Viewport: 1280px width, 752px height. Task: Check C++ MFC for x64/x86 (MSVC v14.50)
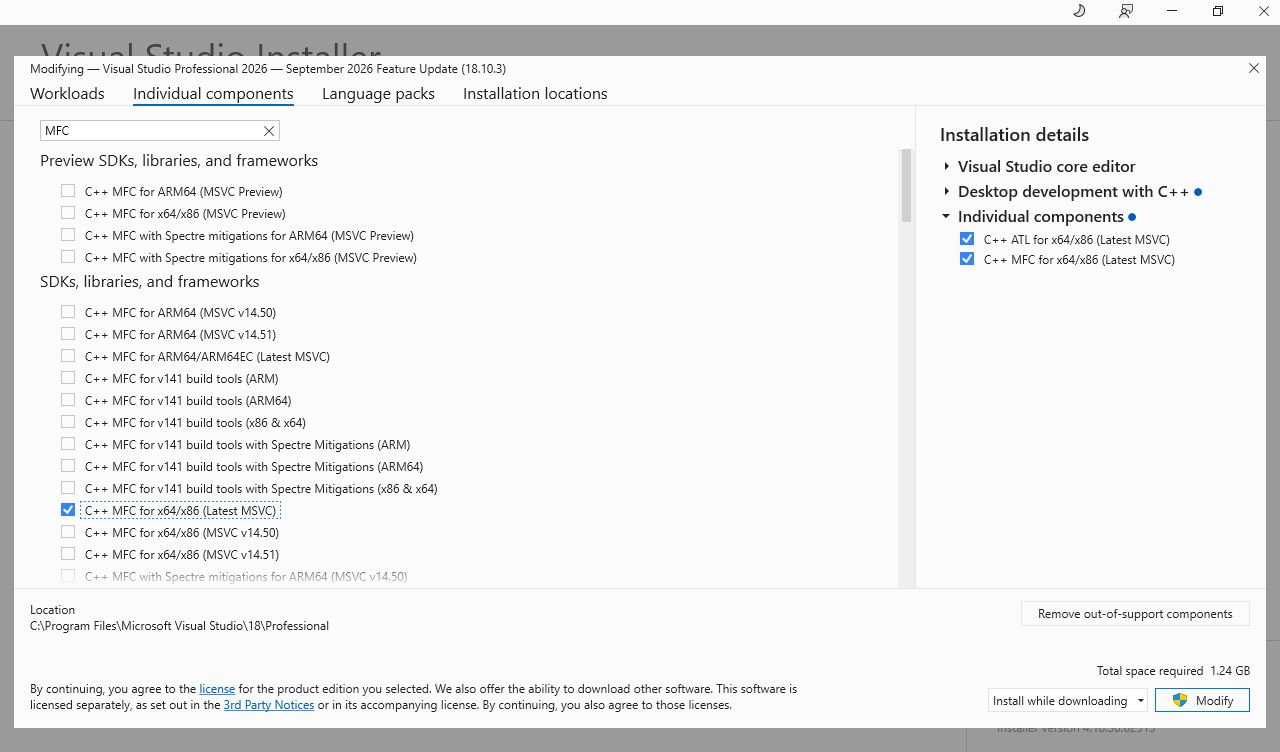click(68, 532)
